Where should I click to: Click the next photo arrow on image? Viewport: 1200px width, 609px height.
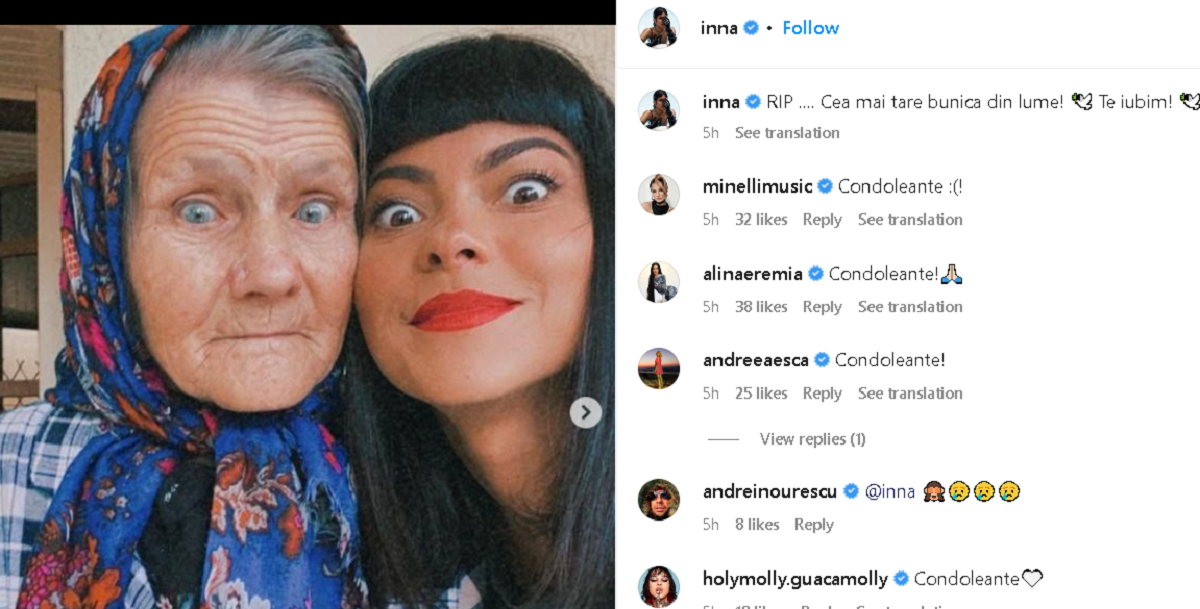[x=586, y=412]
